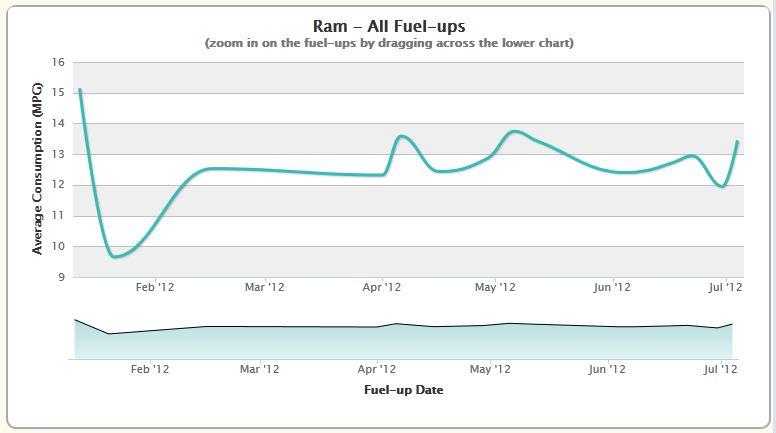Click the final July data point on line
This screenshot has height=433, width=776.
[x=737, y=142]
